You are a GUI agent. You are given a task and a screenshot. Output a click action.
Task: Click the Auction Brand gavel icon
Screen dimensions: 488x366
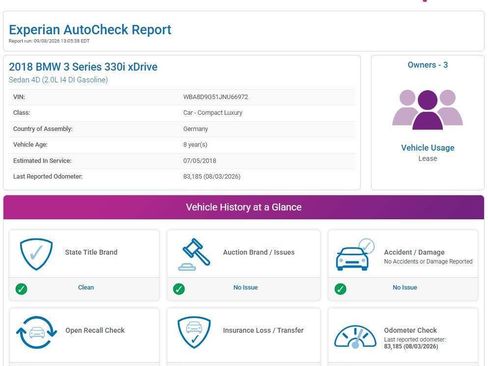point(194,254)
